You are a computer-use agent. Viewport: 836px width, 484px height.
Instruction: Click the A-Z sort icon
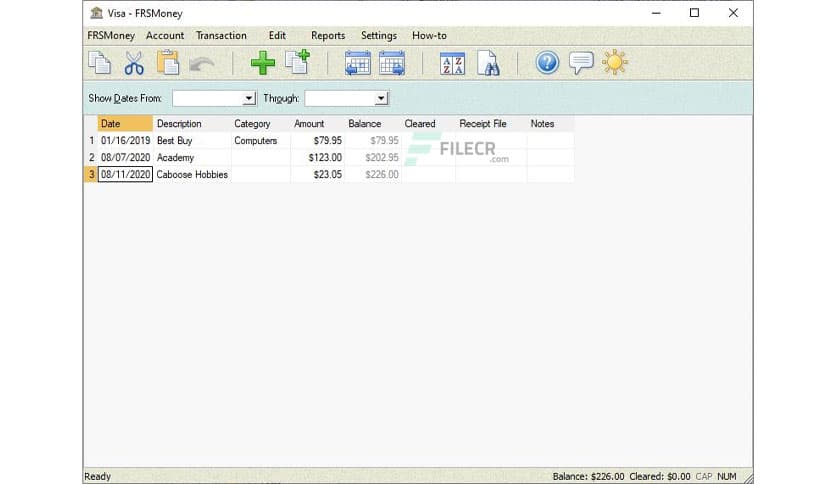(452, 63)
